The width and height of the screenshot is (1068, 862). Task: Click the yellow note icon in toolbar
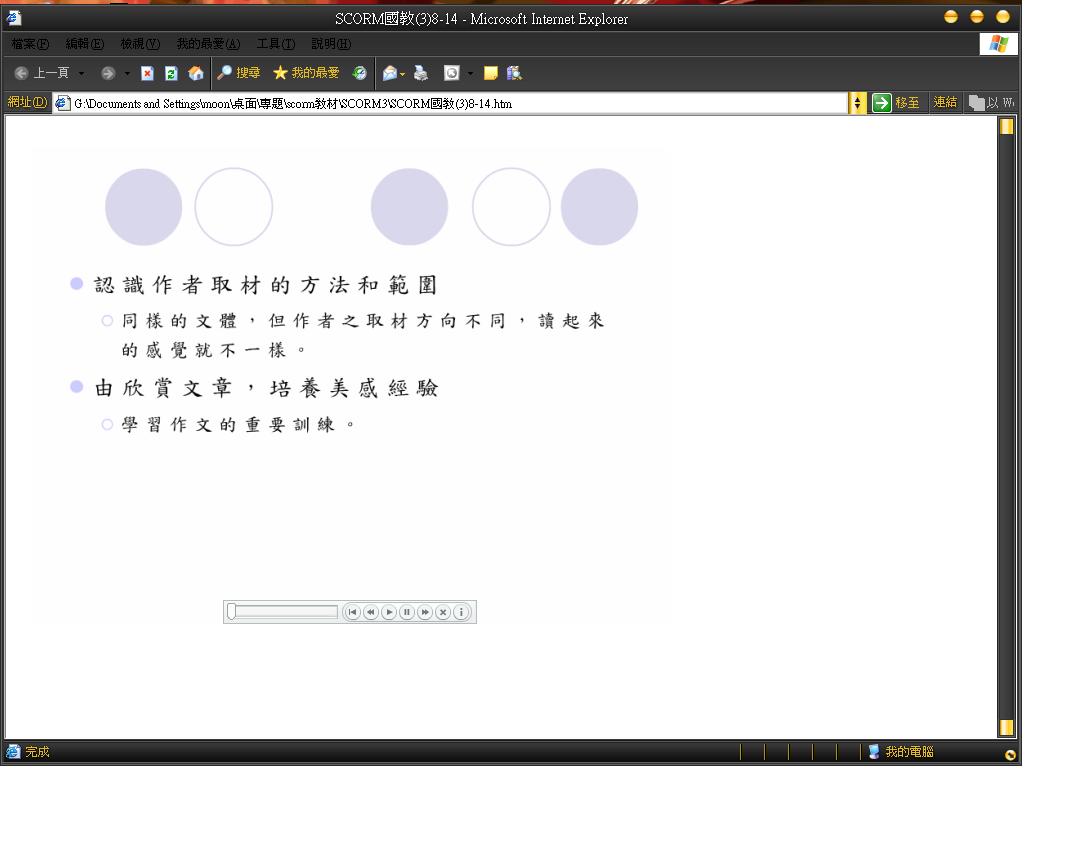(x=490, y=74)
